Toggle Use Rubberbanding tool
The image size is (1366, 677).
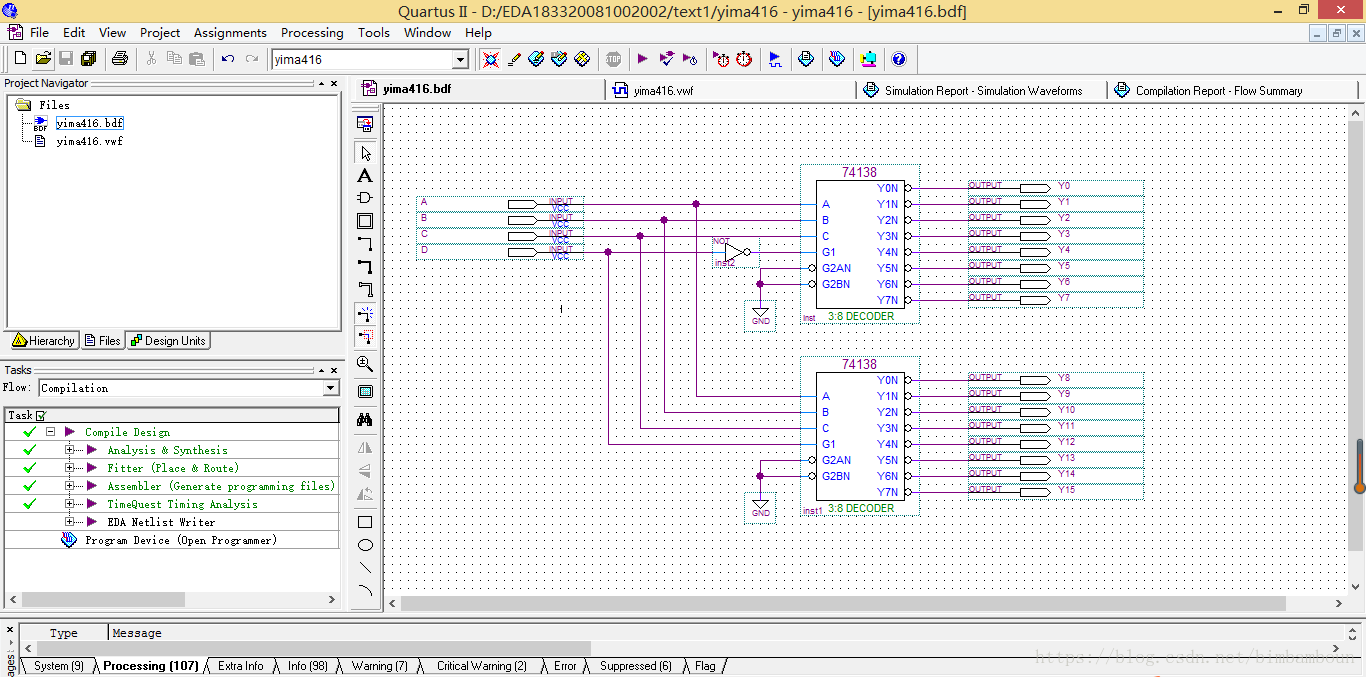click(x=365, y=313)
